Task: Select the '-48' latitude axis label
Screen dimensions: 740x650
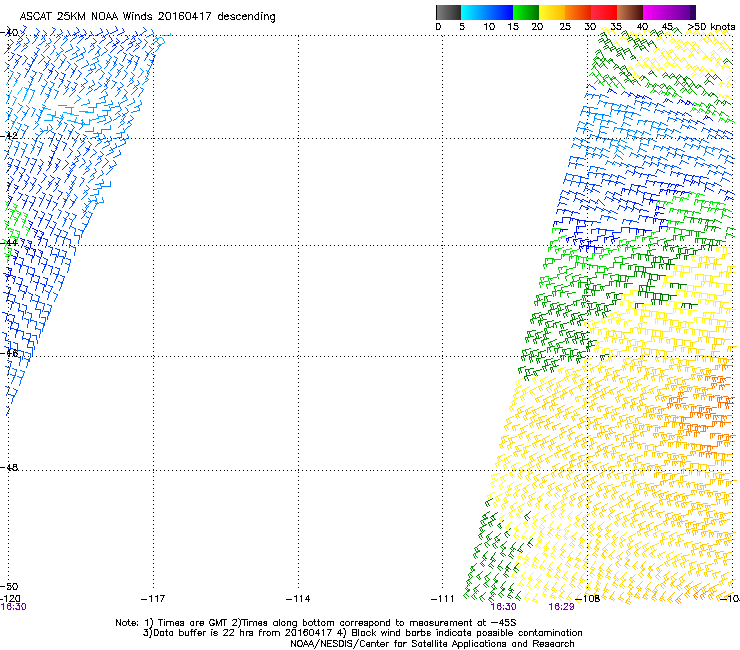Action: click(9, 467)
